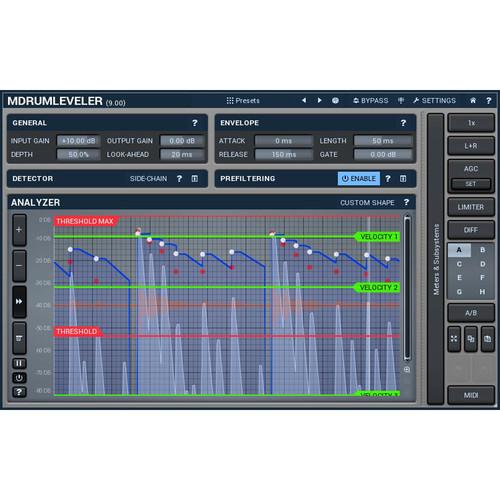Click the THRESHOLD MAX label handle
Image resolution: width=500 pixels, height=500 pixels.
click(x=85, y=221)
